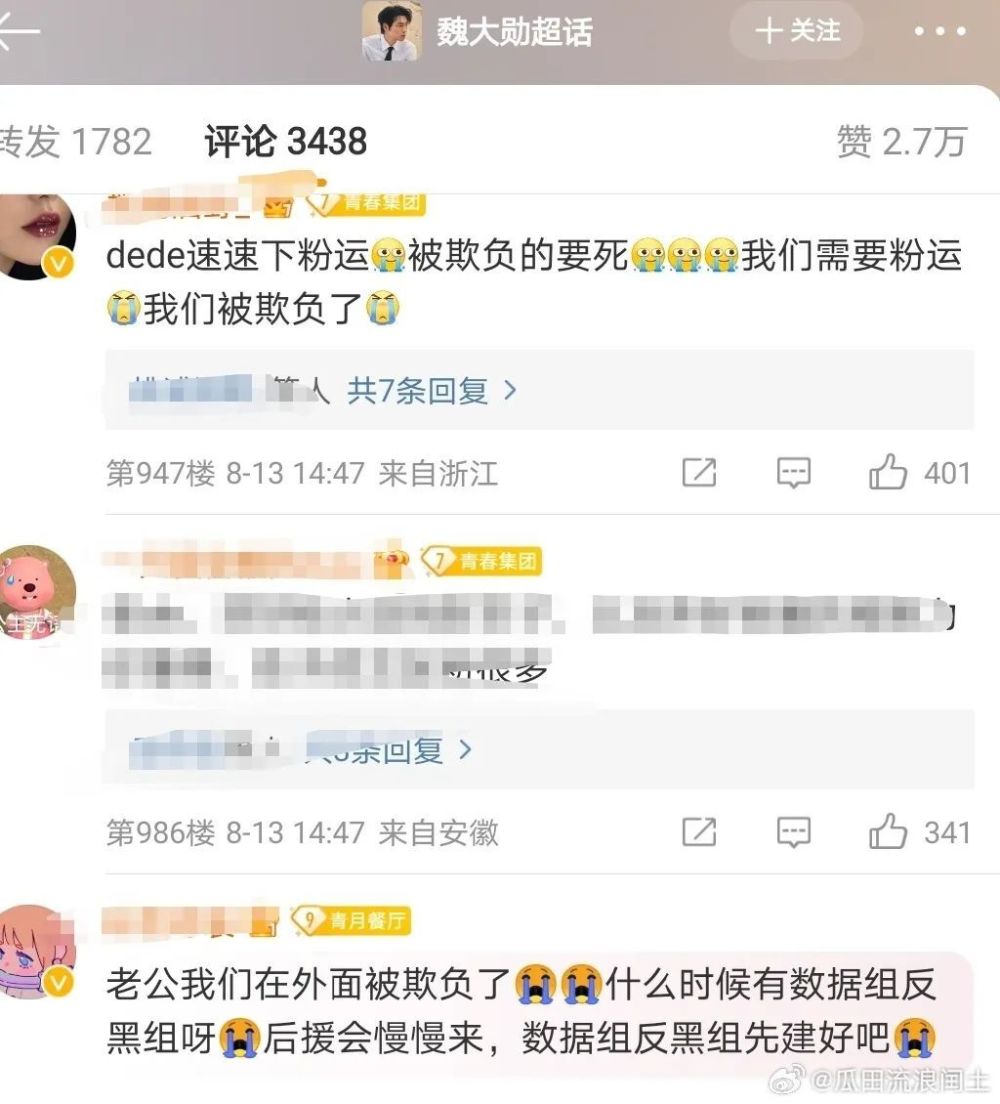Reply to the comment on floor 986

[x=794, y=832]
